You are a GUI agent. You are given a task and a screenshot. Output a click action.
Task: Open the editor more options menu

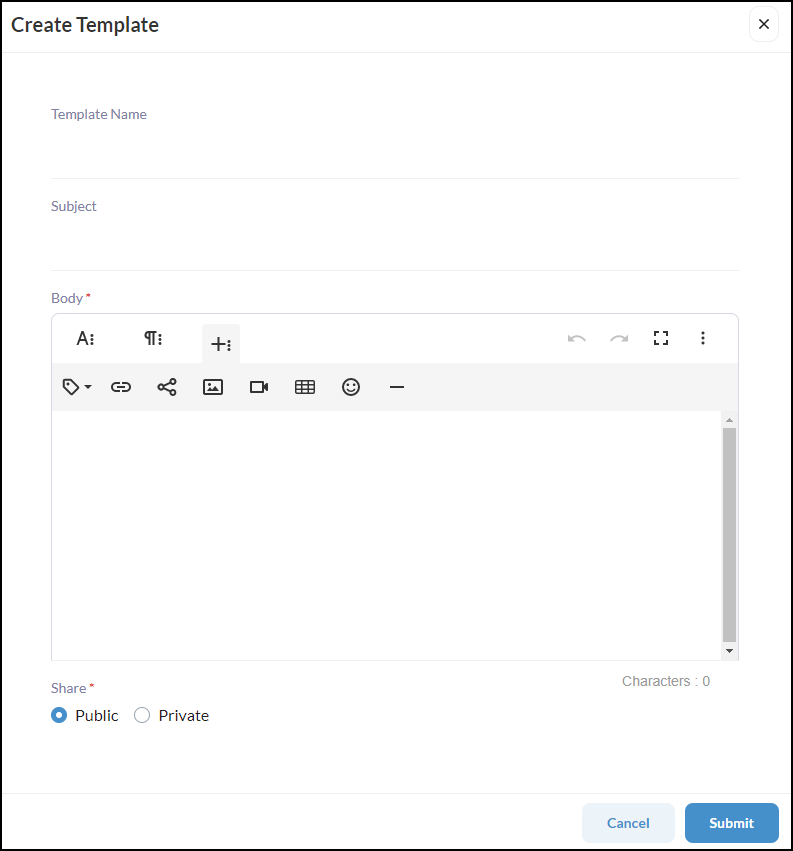click(x=703, y=338)
